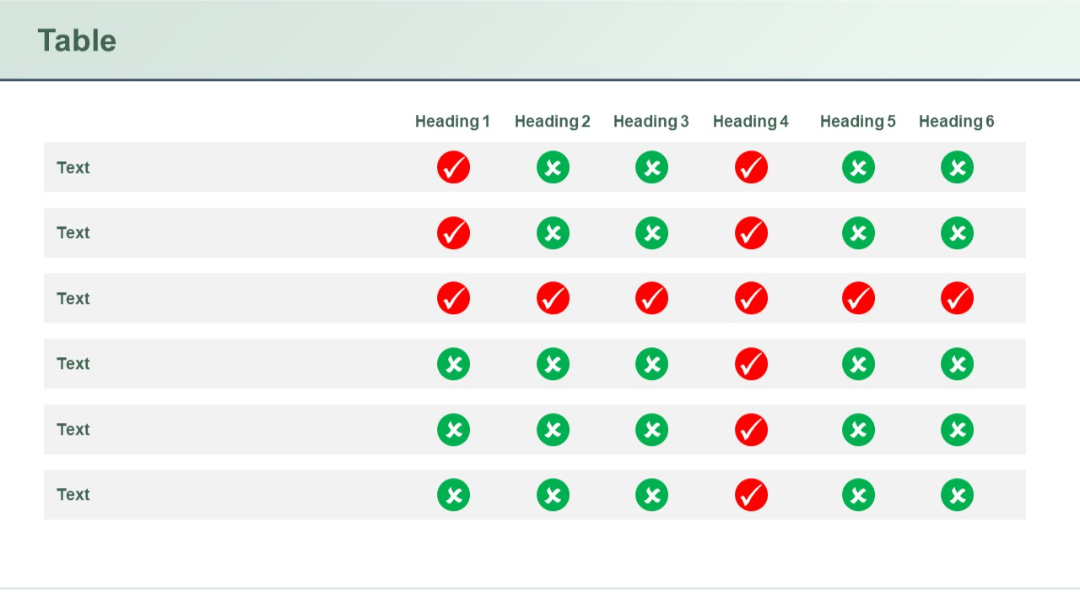Click the Table title text
The height and width of the screenshot is (608, 1080).
click(x=77, y=41)
